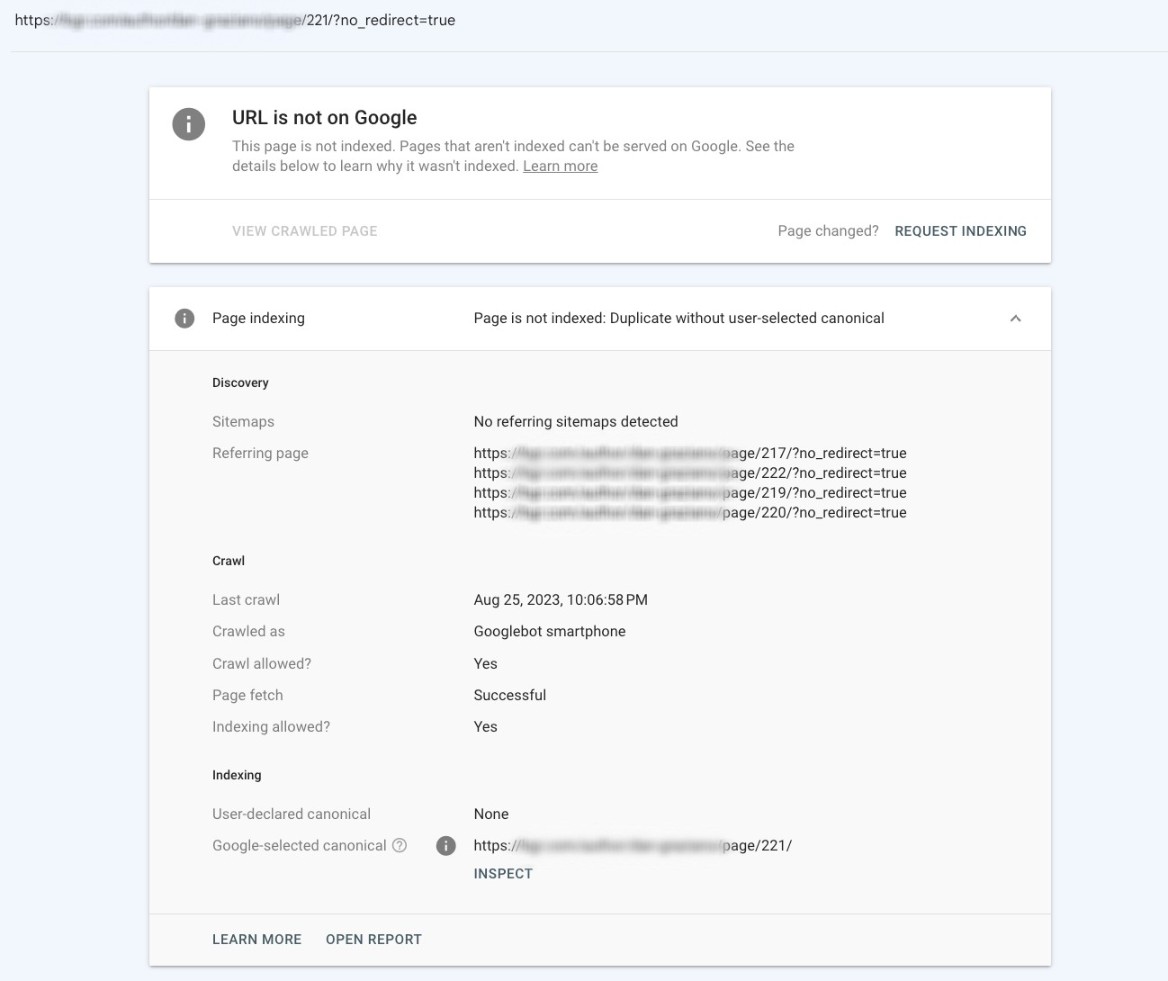Click the Duplicate without user-selected canonical status

tap(679, 318)
